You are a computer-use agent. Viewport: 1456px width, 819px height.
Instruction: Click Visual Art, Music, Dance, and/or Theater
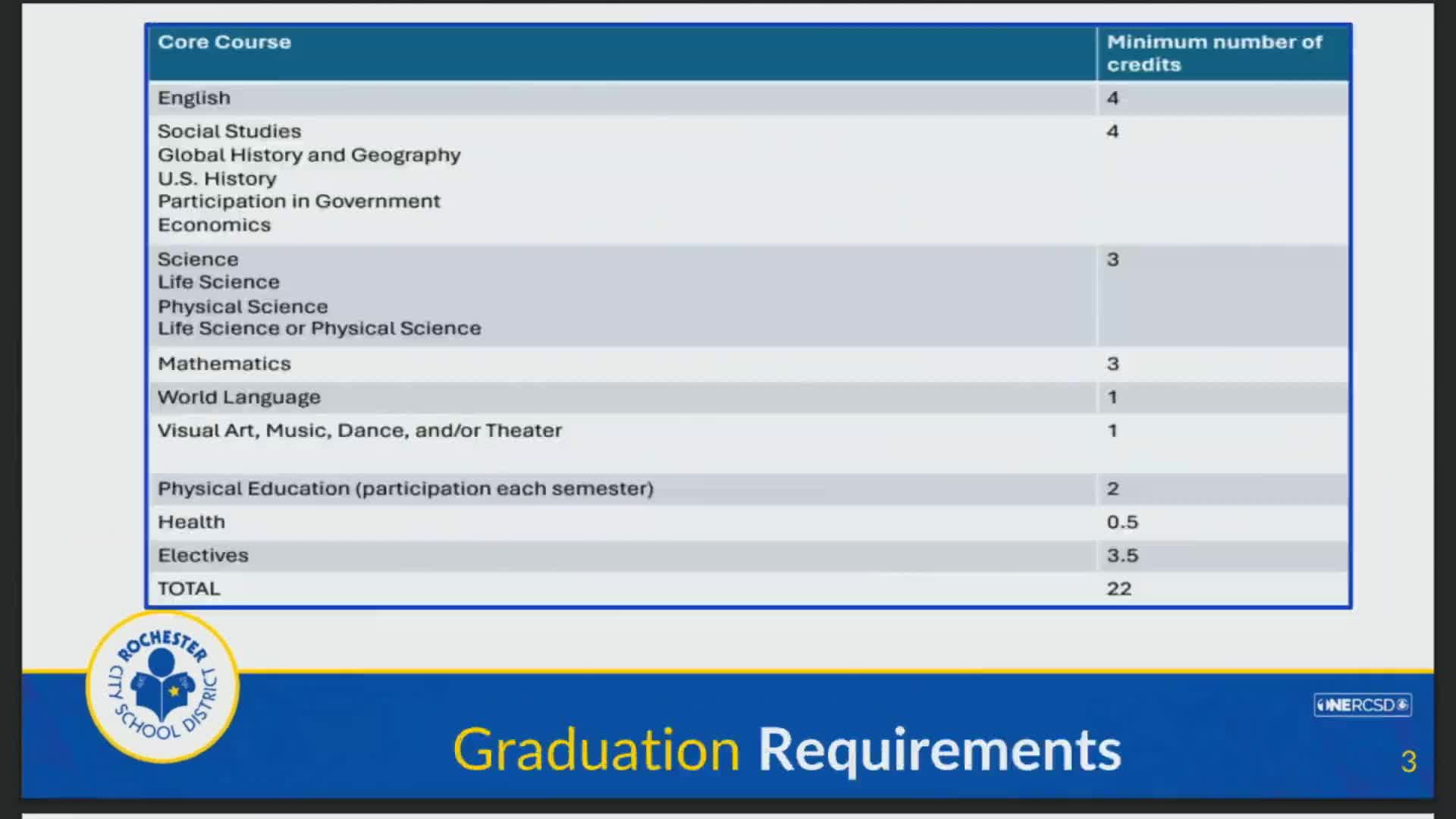[x=359, y=431]
